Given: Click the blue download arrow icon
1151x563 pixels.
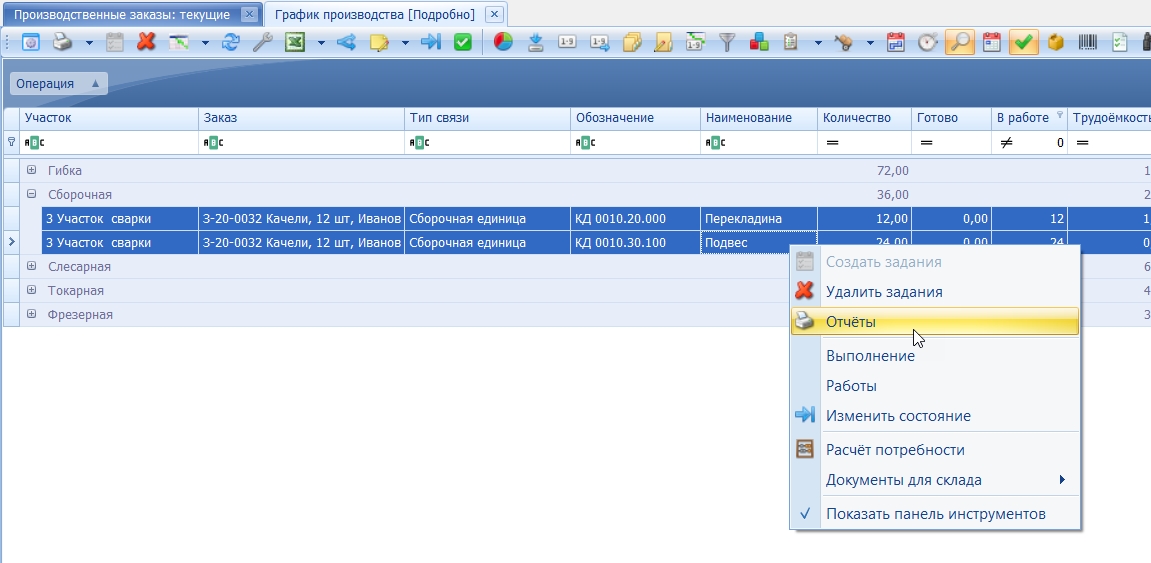Looking at the screenshot, I should 536,42.
